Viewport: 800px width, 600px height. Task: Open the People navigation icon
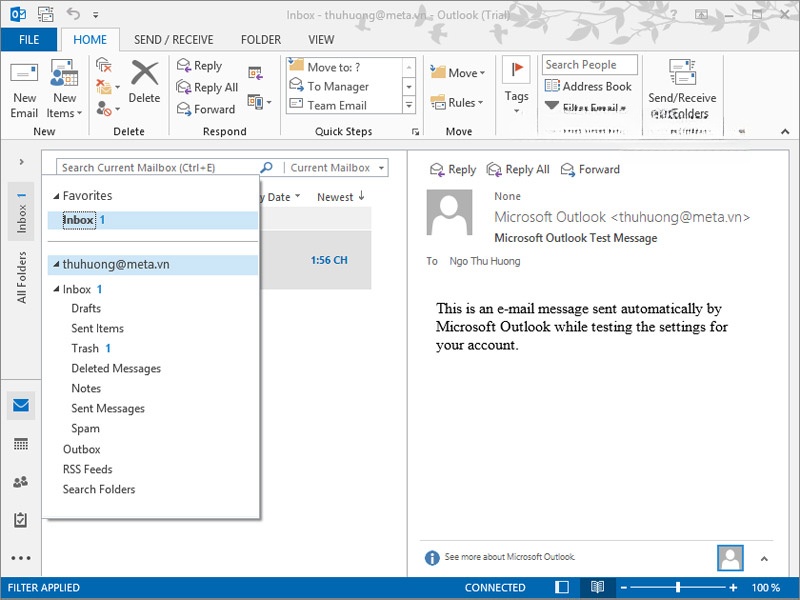(x=21, y=482)
